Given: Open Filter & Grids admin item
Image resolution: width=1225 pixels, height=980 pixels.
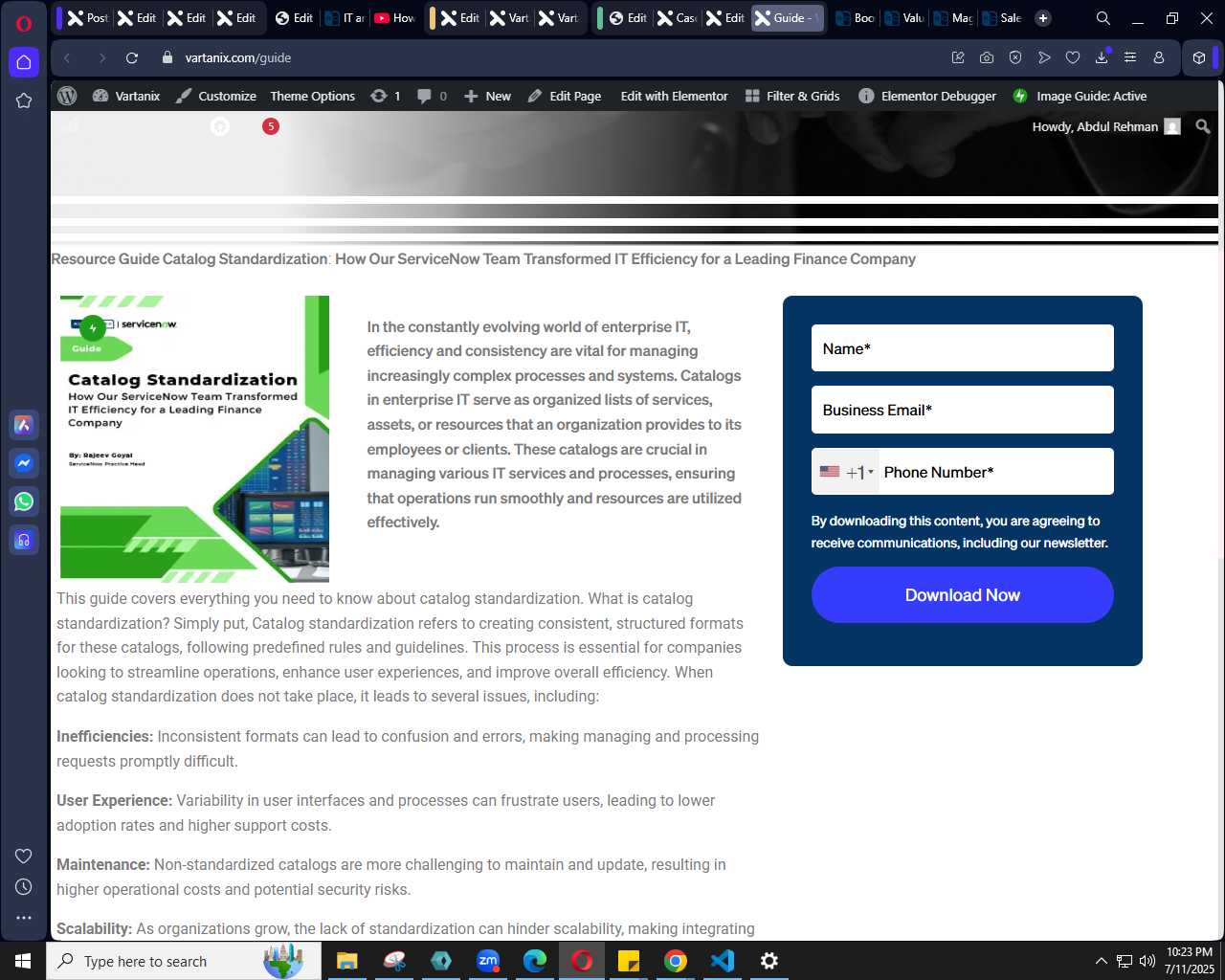Looking at the screenshot, I should point(792,96).
